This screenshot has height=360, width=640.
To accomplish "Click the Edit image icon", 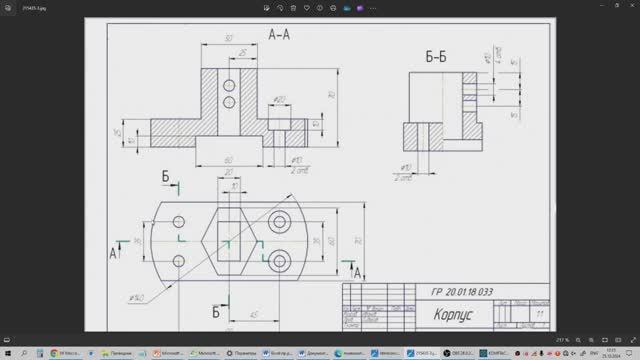I will point(267,8).
